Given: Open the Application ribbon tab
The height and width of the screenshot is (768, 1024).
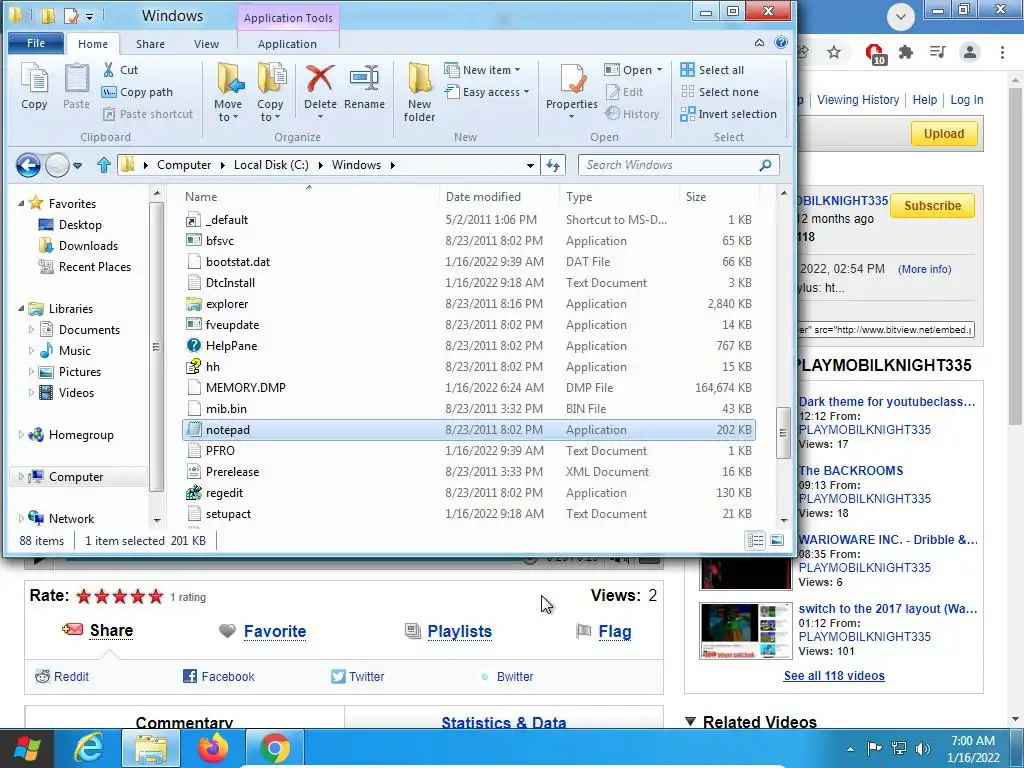Looking at the screenshot, I should pyautogui.click(x=287, y=44).
